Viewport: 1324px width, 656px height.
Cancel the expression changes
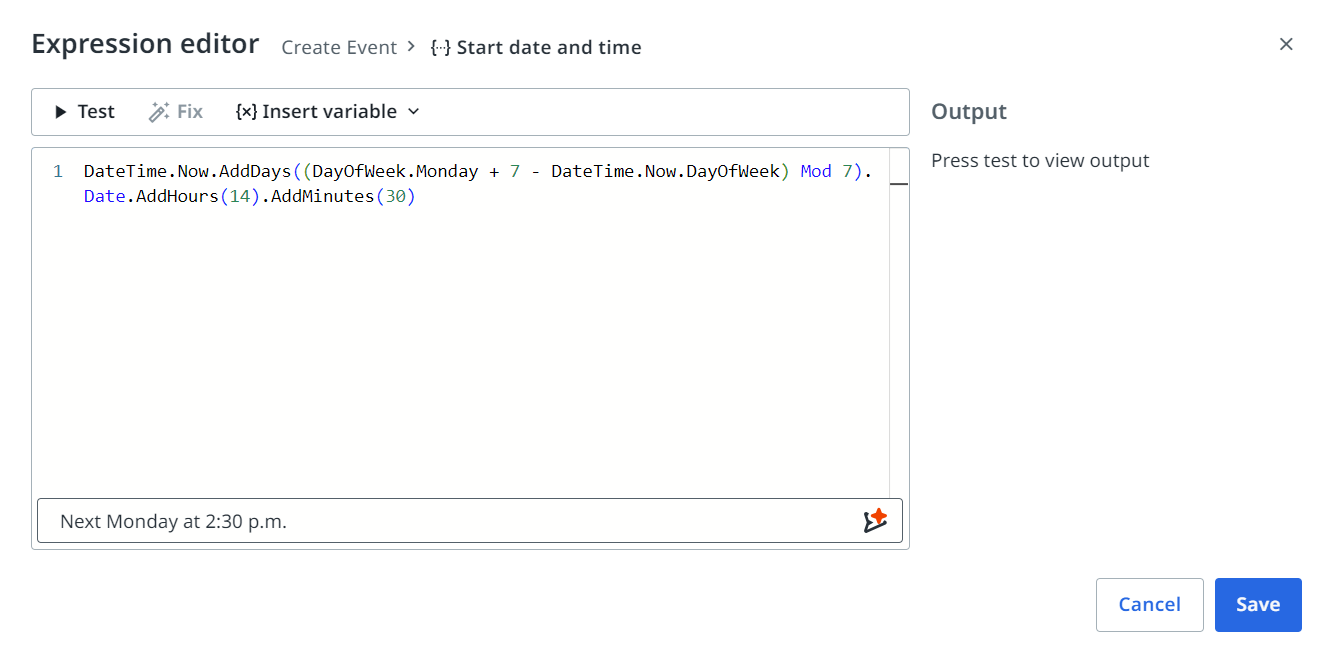pos(1149,604)
